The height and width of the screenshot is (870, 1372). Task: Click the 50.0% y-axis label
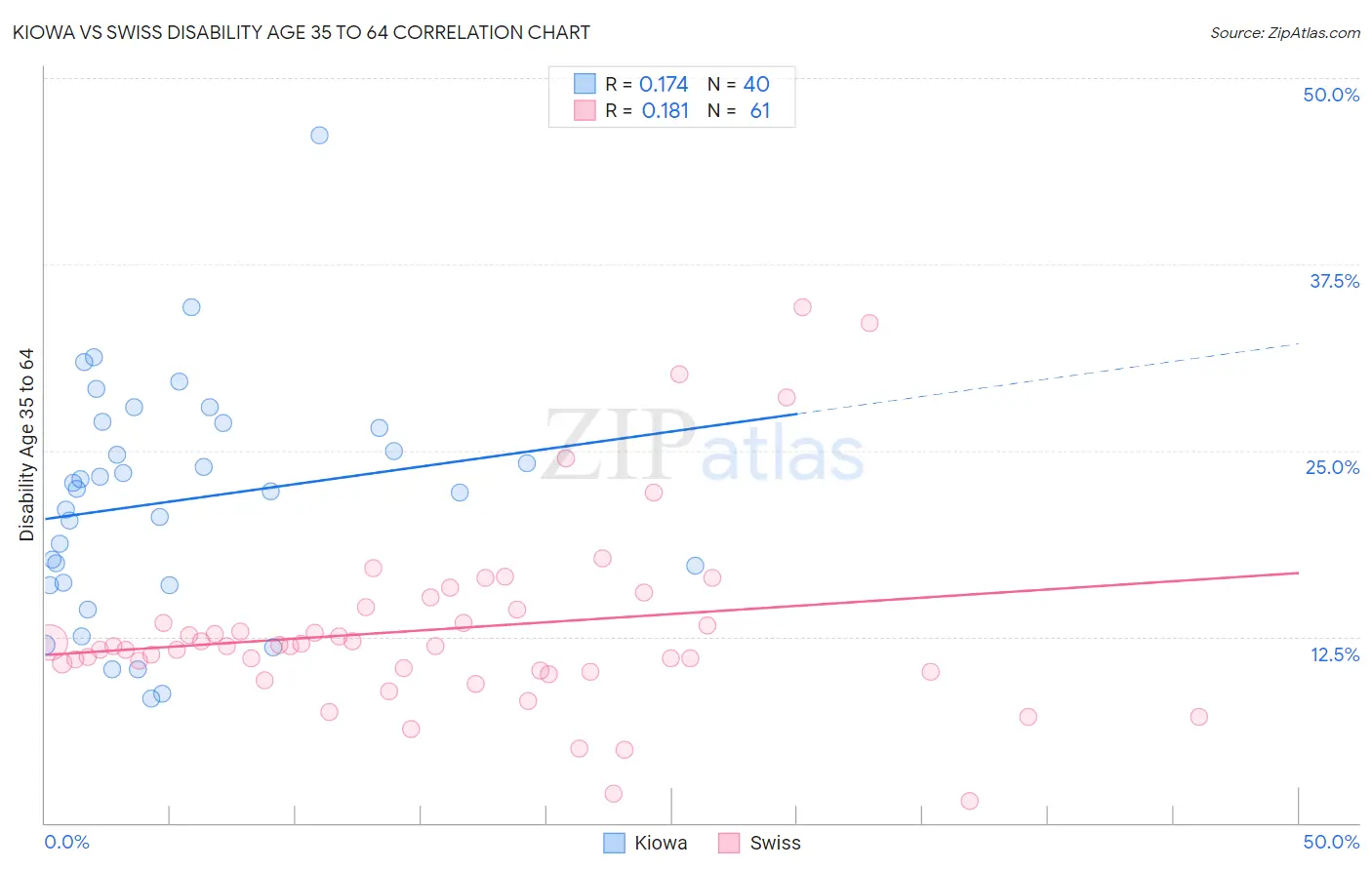[x=1331, y=95]
